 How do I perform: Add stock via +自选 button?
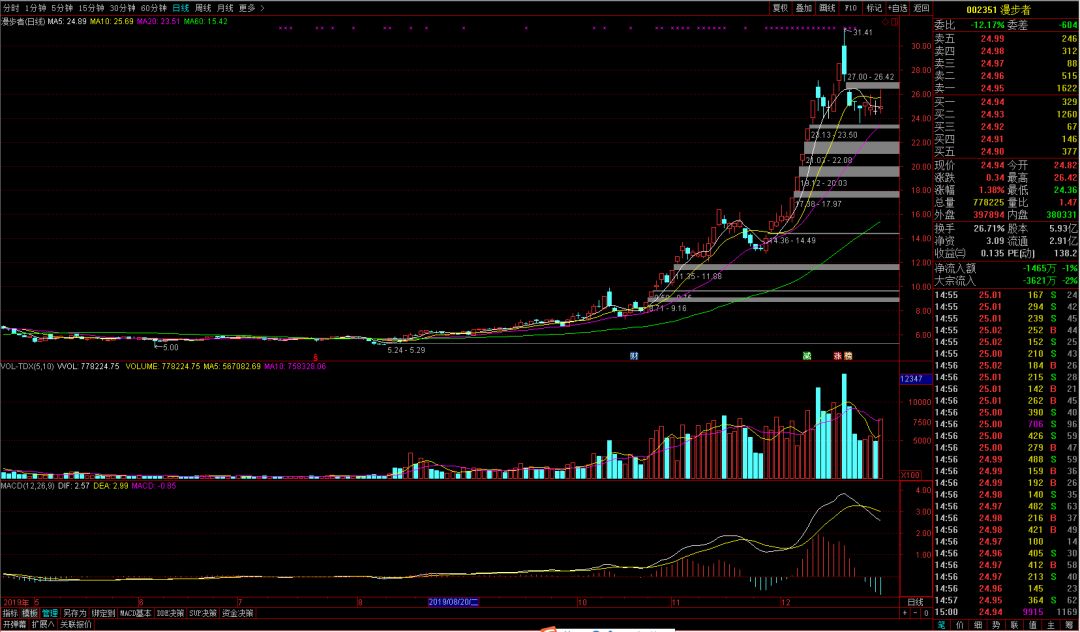897,8
